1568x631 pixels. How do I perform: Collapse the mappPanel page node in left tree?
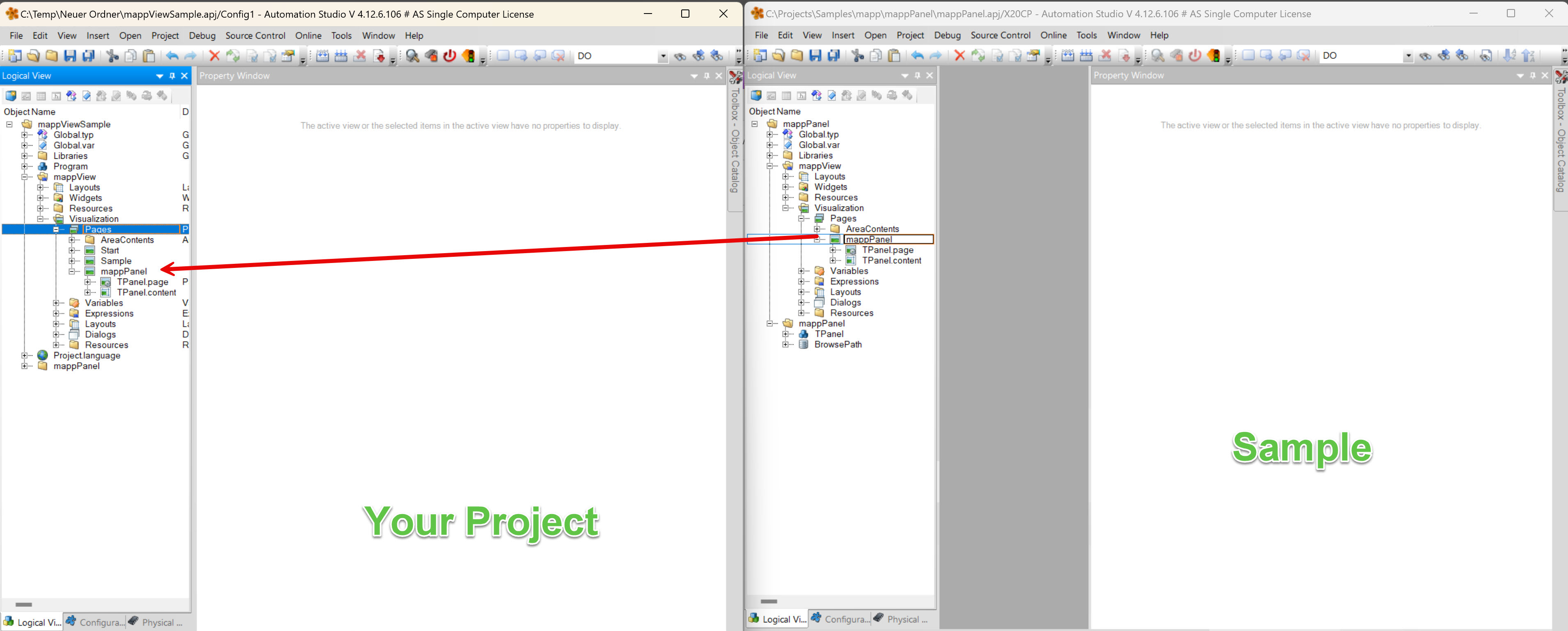pos(72,271)
